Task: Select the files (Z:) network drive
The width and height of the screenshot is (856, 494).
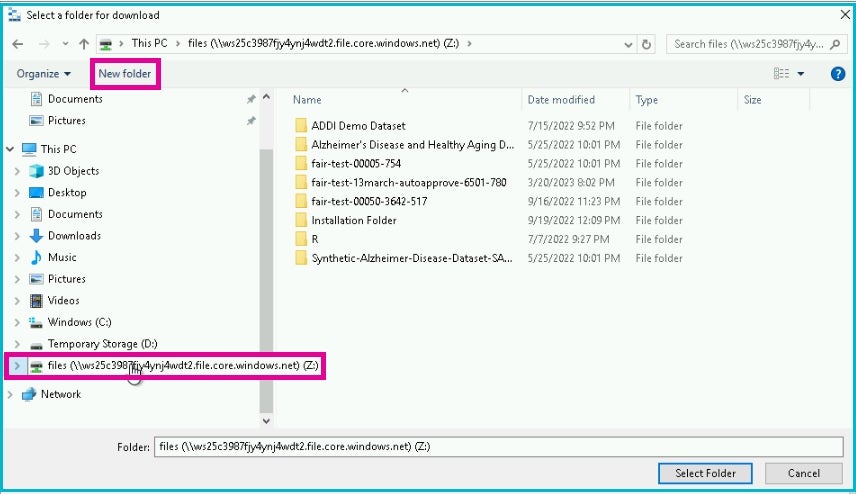Action: pos(183,366)
